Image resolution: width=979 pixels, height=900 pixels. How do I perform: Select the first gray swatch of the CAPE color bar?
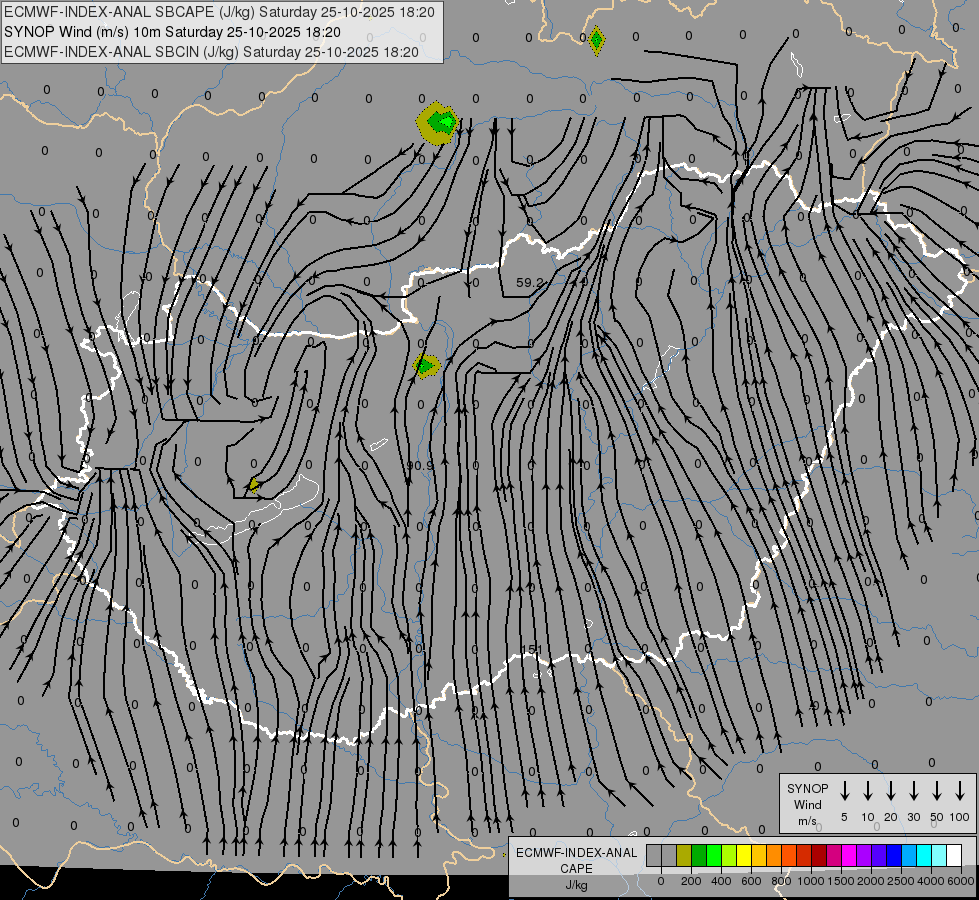(654, 855)
